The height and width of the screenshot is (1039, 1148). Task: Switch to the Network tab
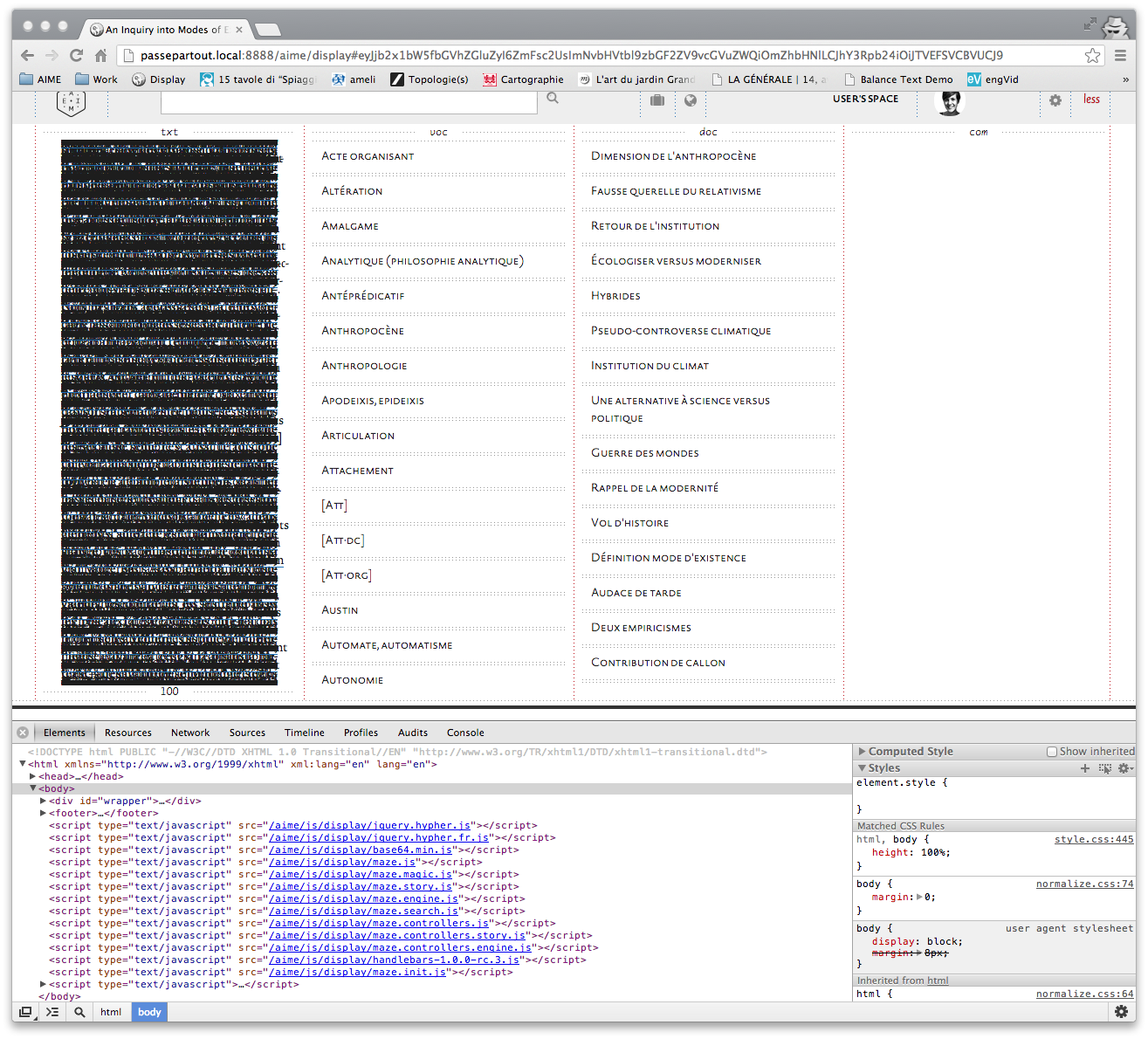[x=190, y=733]
